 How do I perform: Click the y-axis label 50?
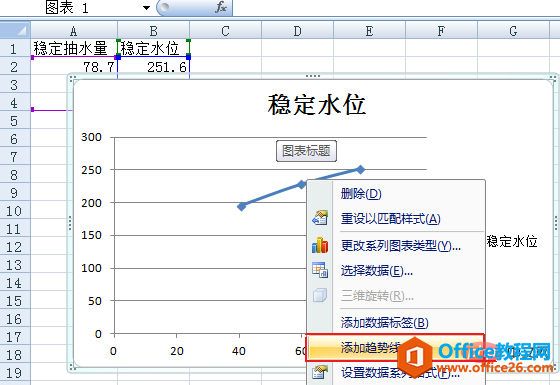pyautogui.click(x=95, y=301)
